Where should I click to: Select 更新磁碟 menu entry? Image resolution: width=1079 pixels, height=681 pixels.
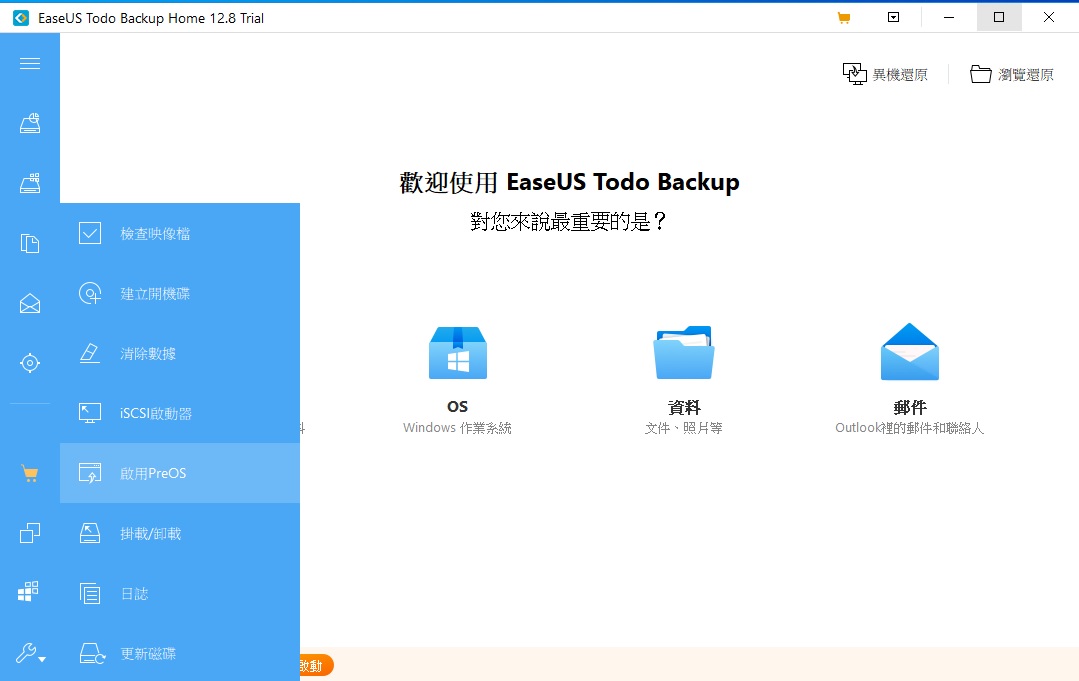180,652
